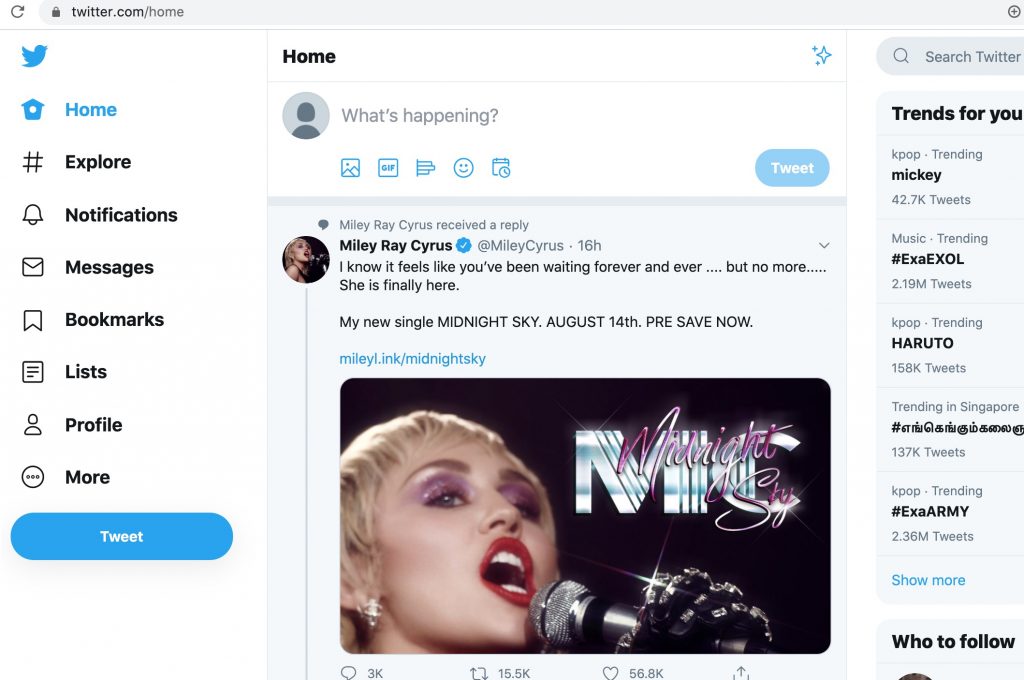Reply to the Miley Cyrus tweet

point(349,672)
